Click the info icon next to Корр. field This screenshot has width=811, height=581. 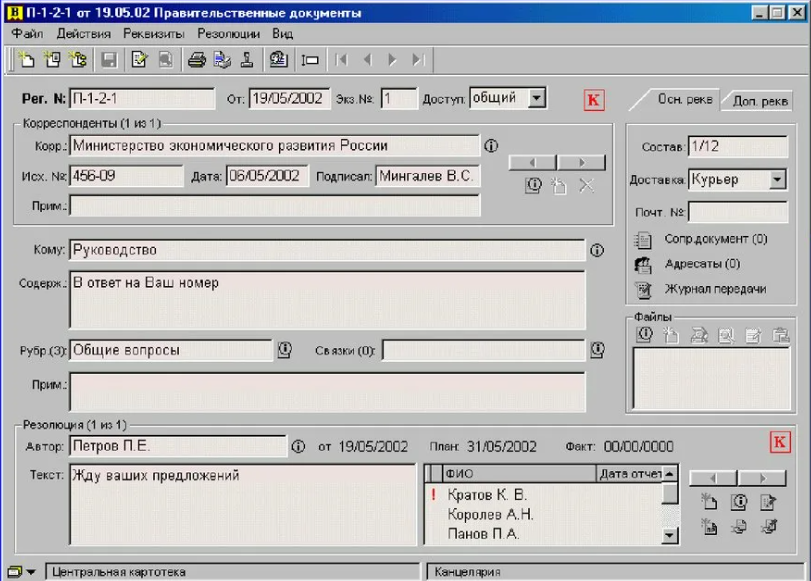point(491,146)
